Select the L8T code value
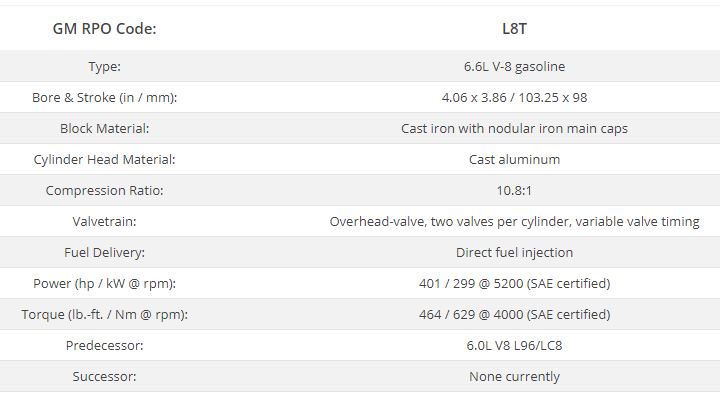Screen dimensions: 720x396 pyautogui.click(x=514, y=28)
